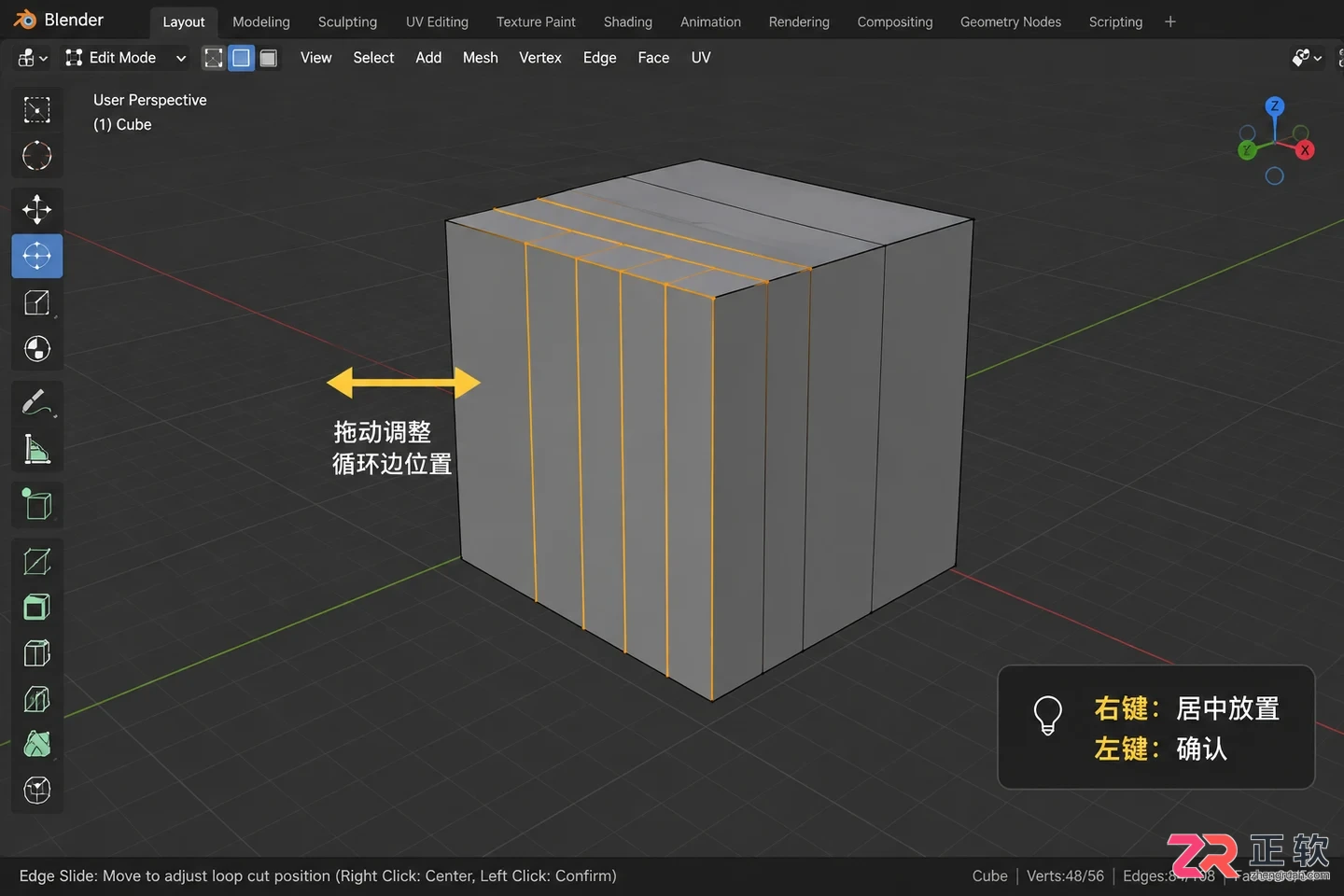The width and height of the screenshot is (1344, 896).
Task: Open the Mesh menu
Action: coord(481,58)
